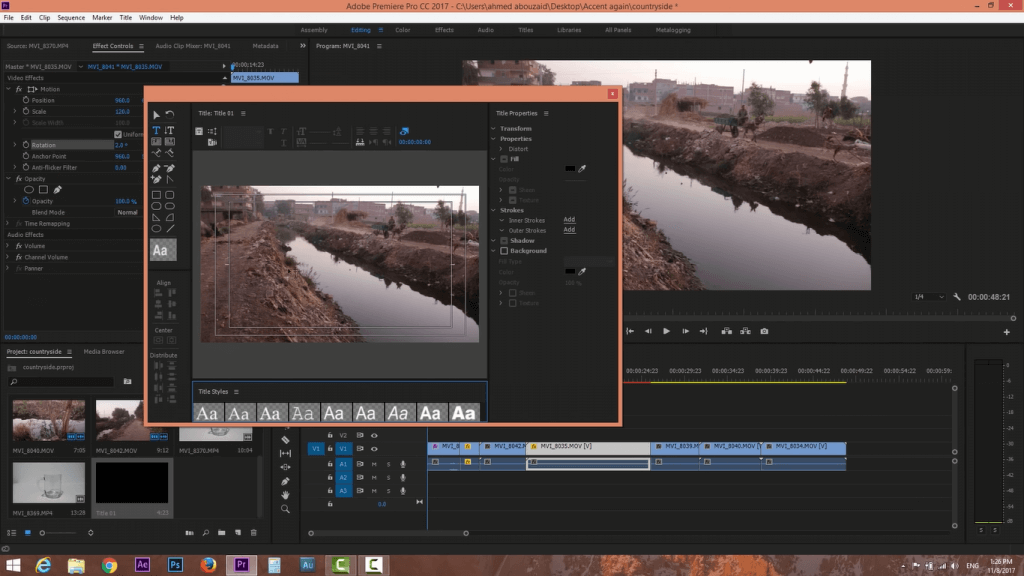The image size is (1024, 576).
Task: Select the Rectangle shape tool
Action: [x=157, y=195]
